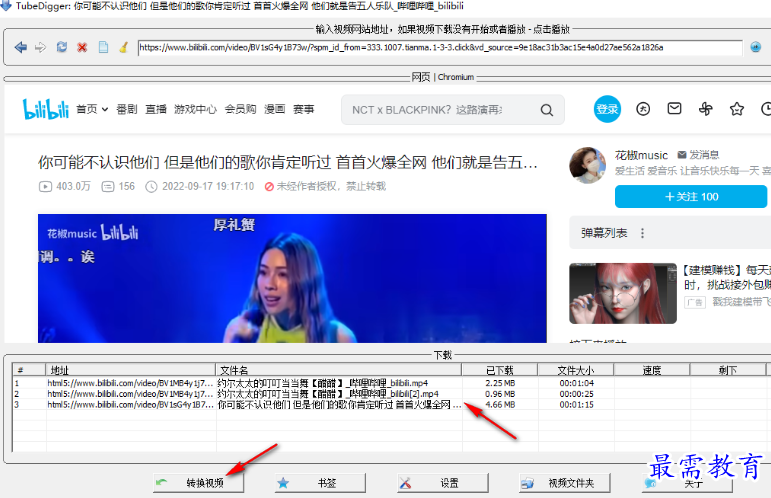Select download row 2 bilibili[2].mp4
This screenshot has height=498, width=771.
click(x=388, y=394)
